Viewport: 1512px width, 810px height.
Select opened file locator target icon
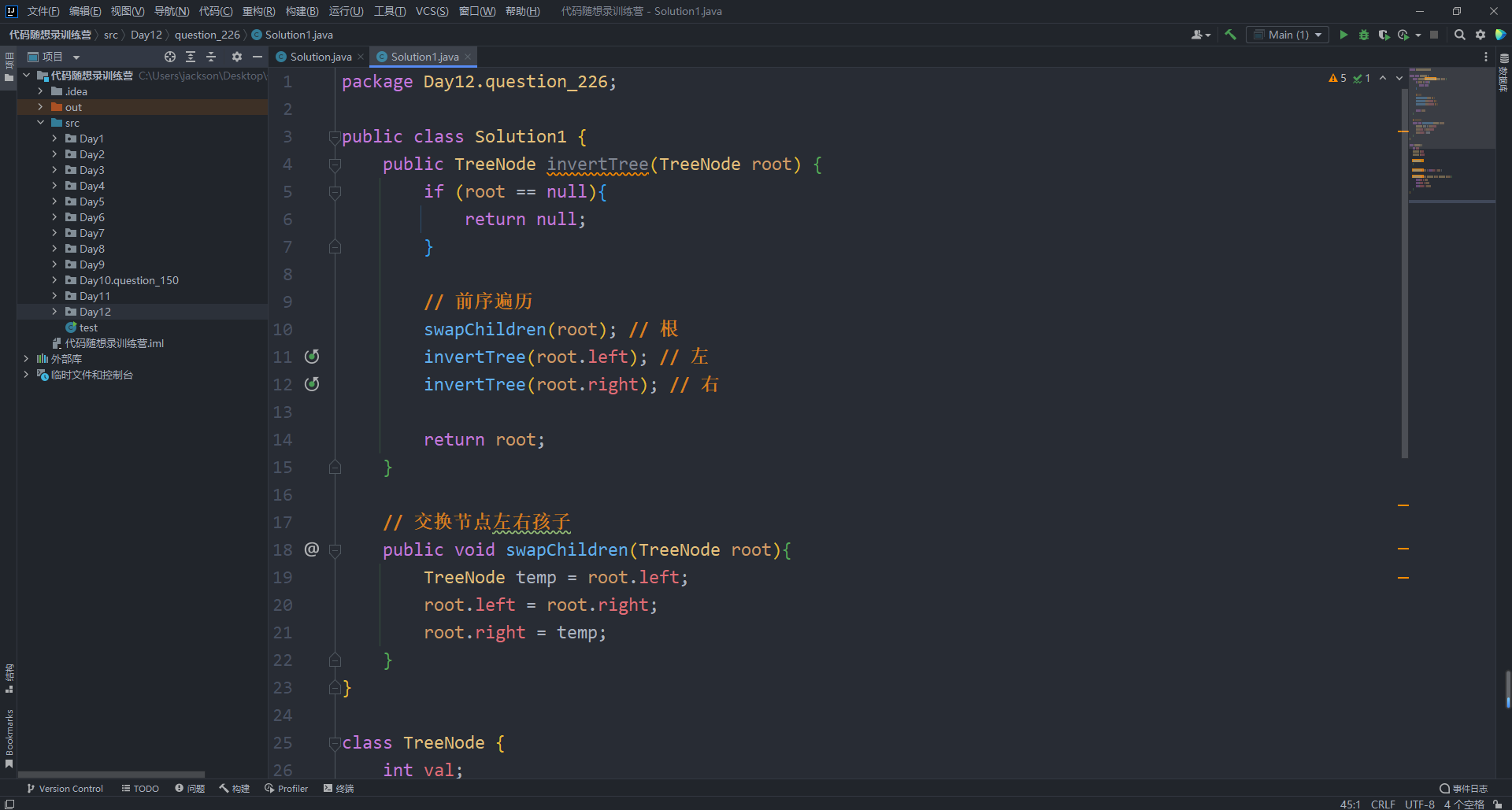tap(170, 57)
